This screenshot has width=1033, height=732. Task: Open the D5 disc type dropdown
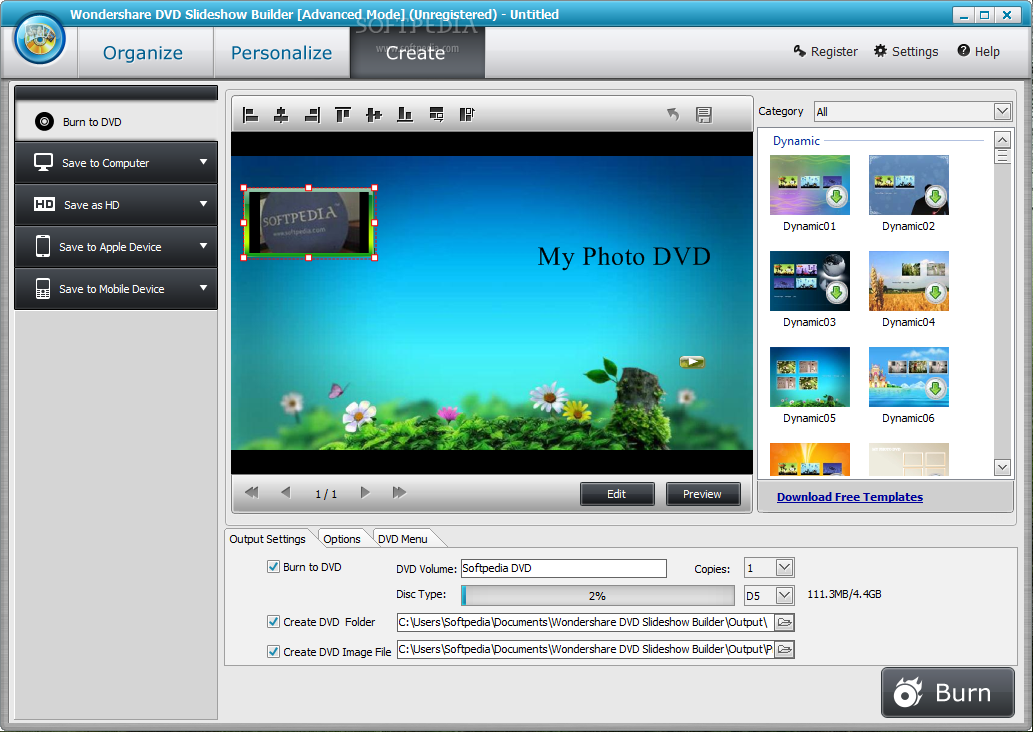[x=784, y=596]
